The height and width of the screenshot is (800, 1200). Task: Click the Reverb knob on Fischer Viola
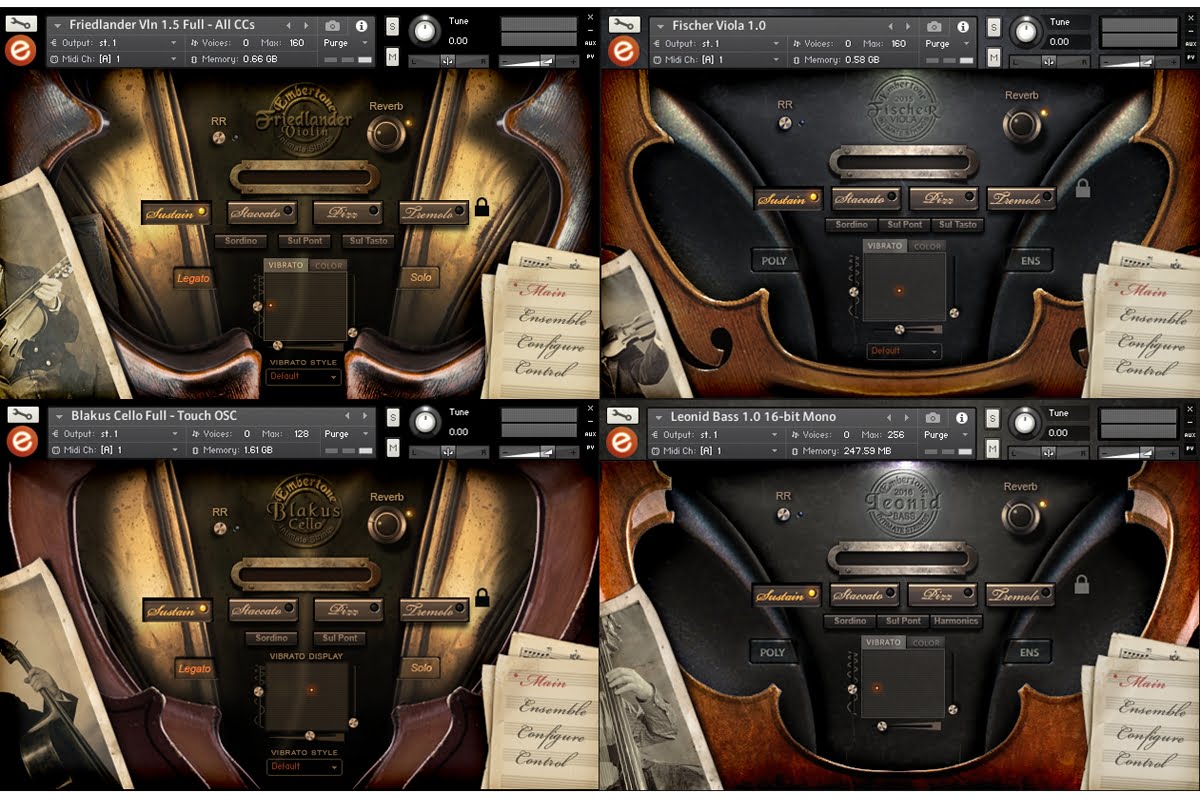click(1021, 124)
